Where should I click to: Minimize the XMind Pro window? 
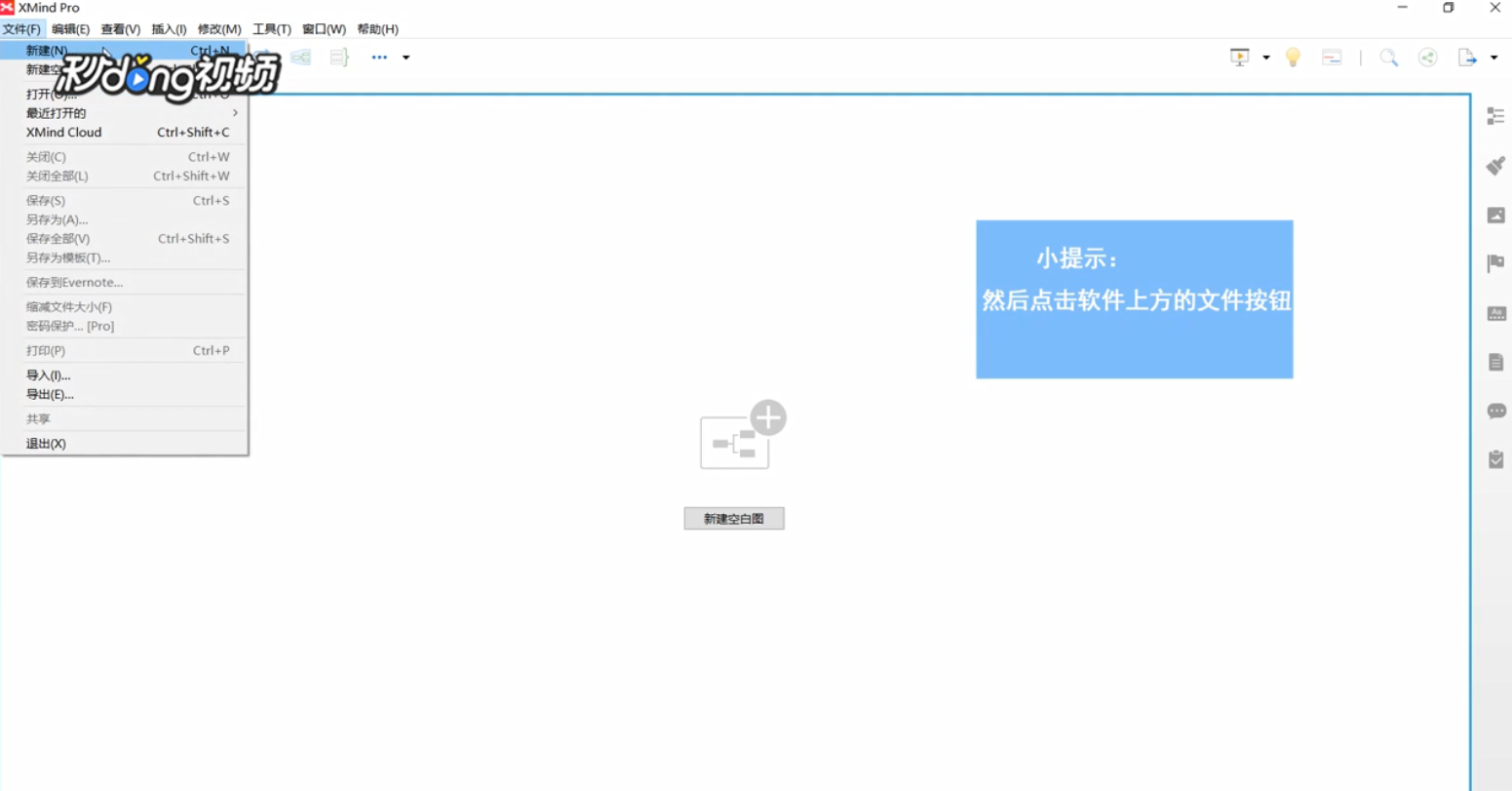1403,8
